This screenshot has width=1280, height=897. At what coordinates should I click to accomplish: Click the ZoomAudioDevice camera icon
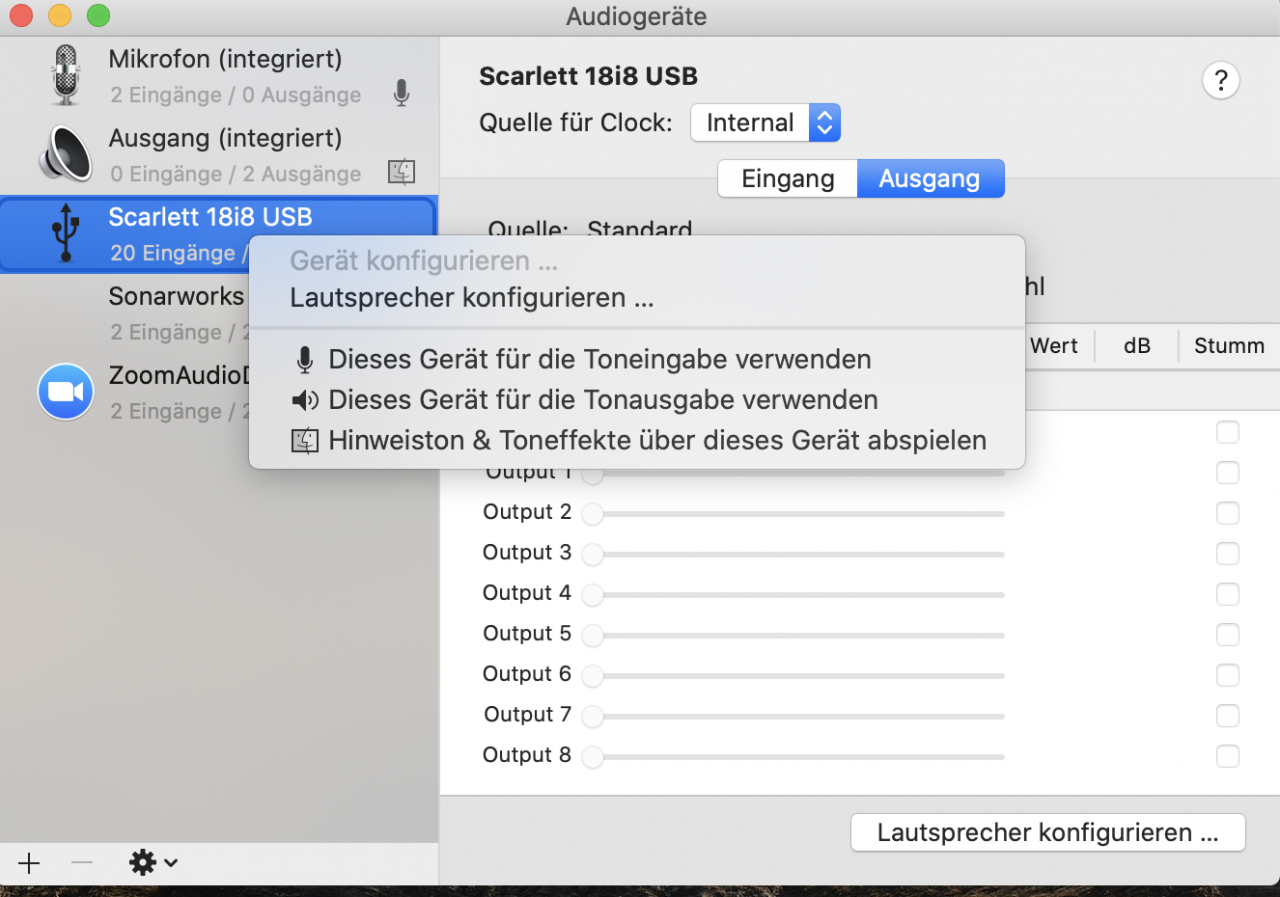[66, 391]
